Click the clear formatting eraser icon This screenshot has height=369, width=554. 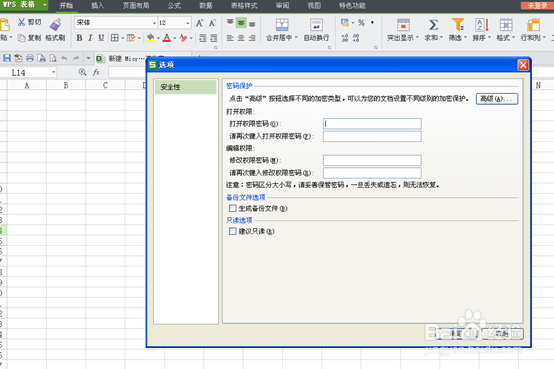(x=183, y=38)
